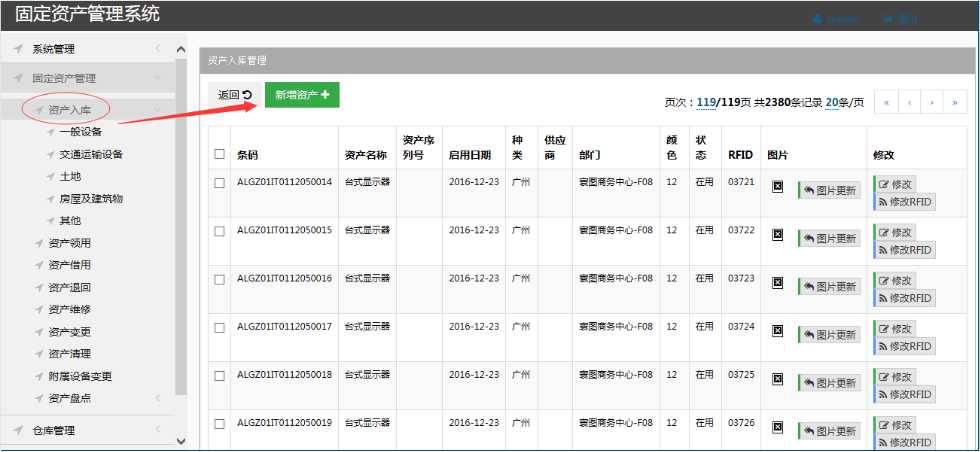
Task: Open 资产领用 in sidebar
Action: click(x=69, y=243)
